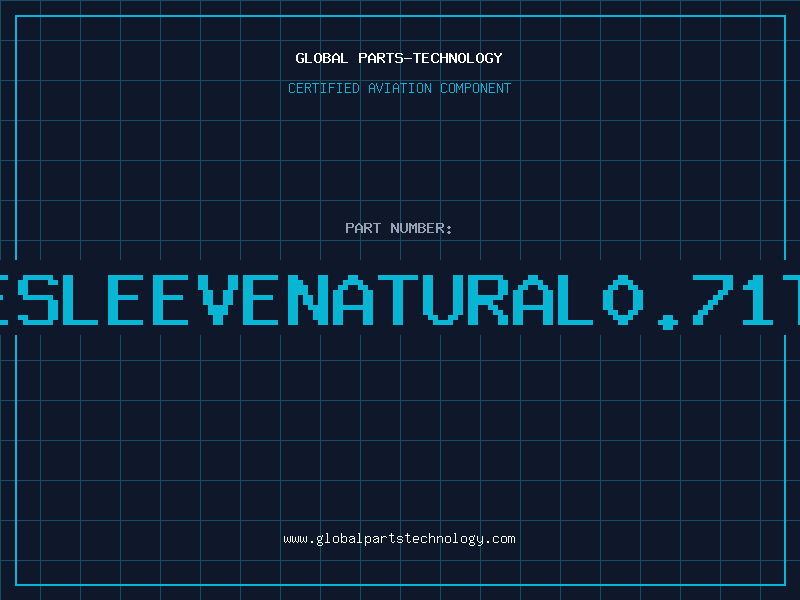
Task: Click the word PARTS in the header
Action: click(381, 58)
